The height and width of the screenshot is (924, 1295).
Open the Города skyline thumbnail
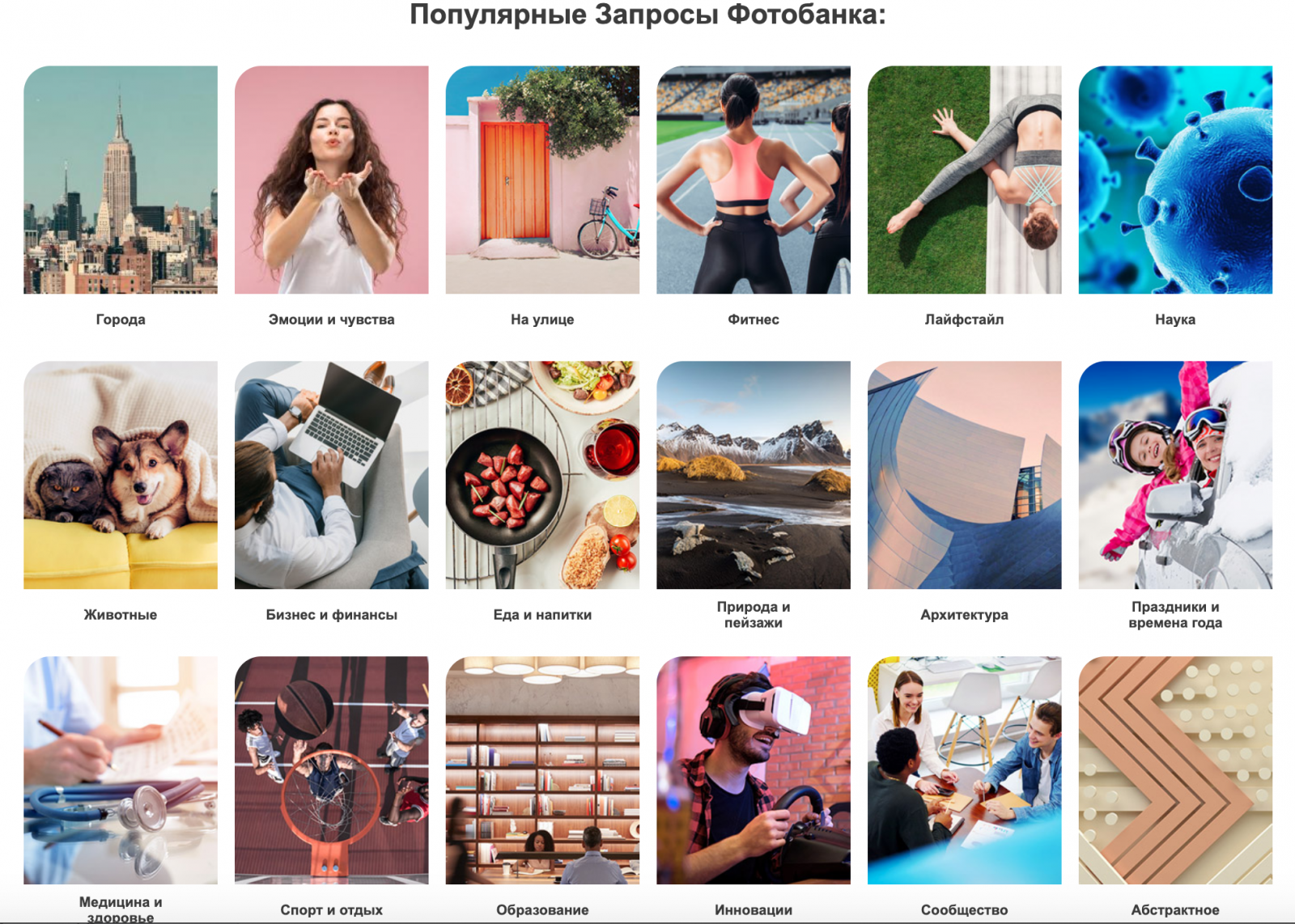(121, 180)
